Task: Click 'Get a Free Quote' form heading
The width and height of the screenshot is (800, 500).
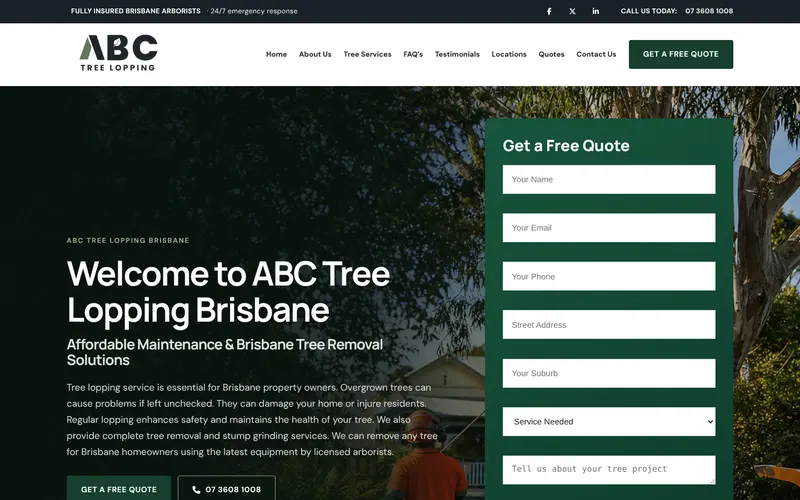Action: click(566, 146)
